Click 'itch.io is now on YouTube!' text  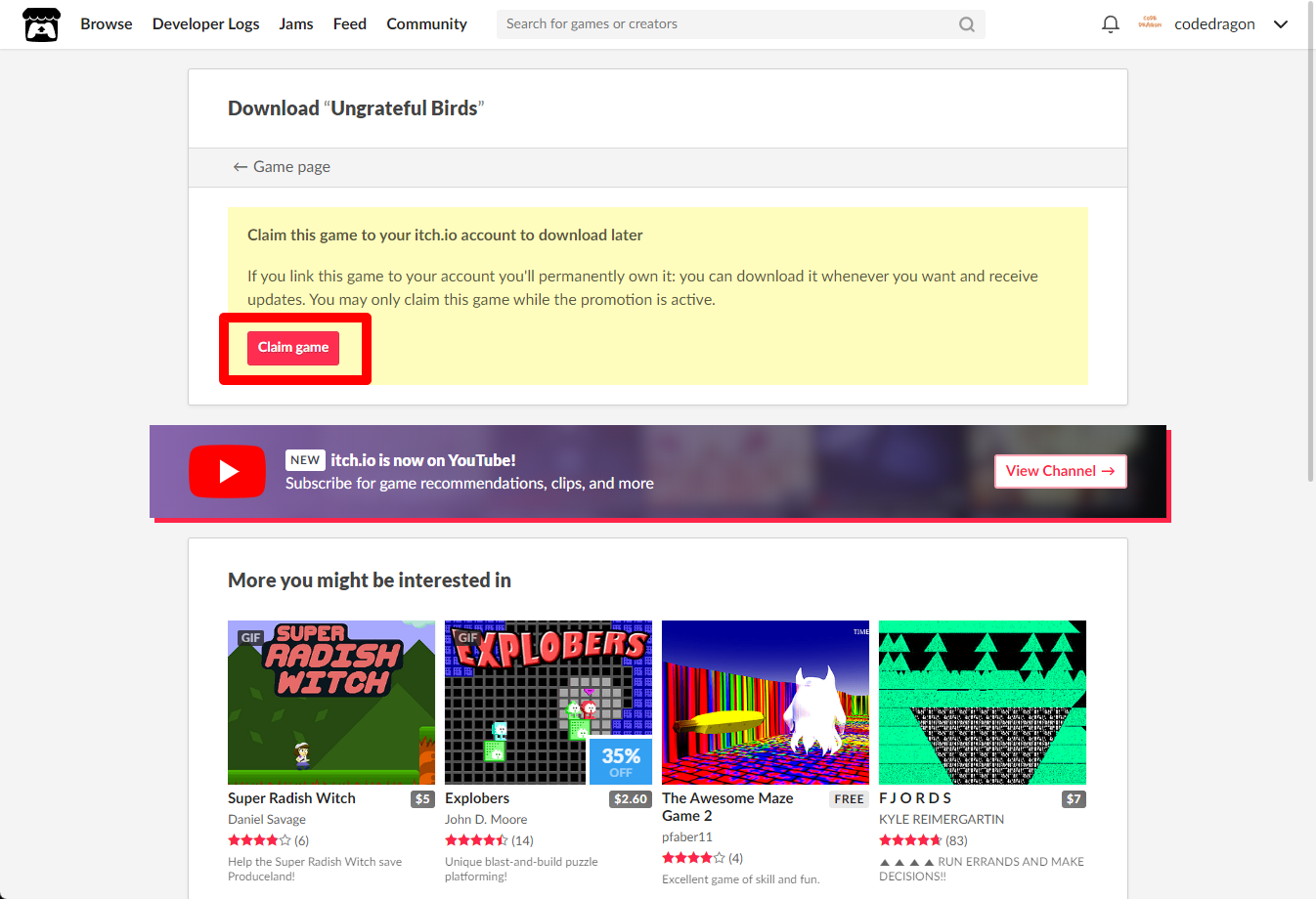coord(423,460)
